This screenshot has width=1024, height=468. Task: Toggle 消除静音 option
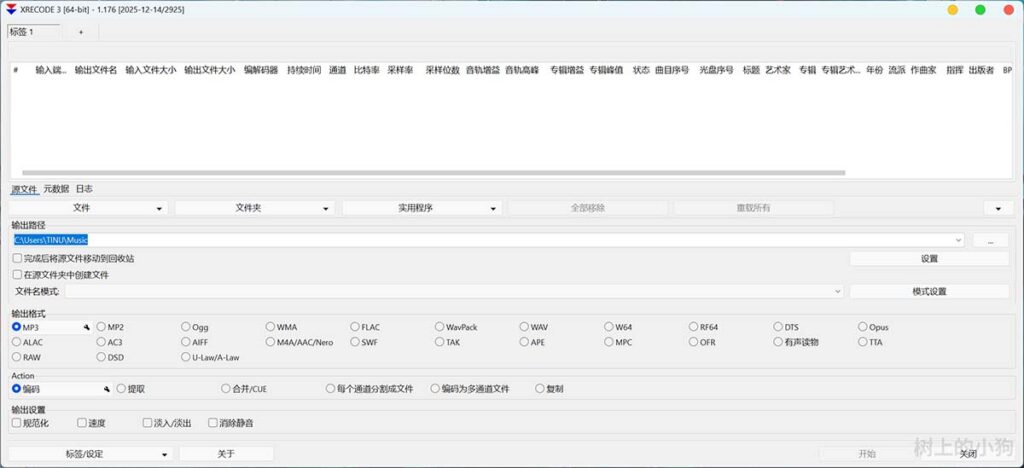[x=213, y=423]
